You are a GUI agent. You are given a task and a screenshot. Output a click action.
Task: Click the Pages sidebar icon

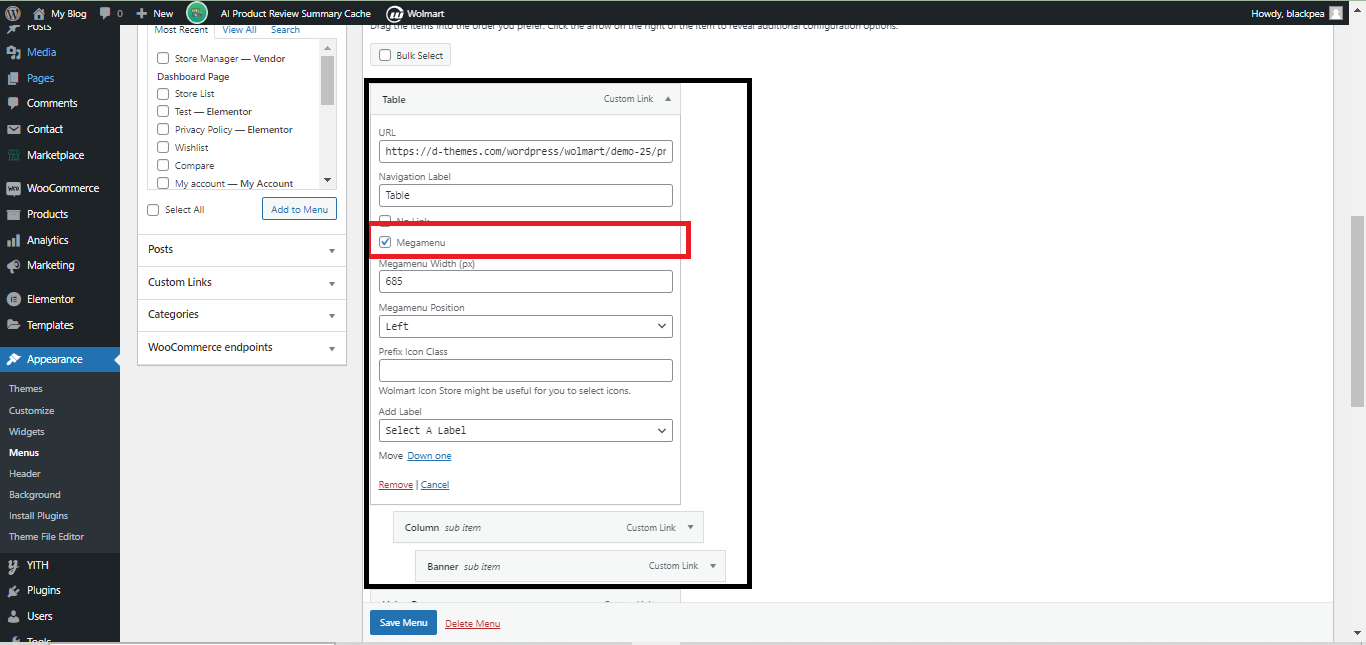click(13, 78)
